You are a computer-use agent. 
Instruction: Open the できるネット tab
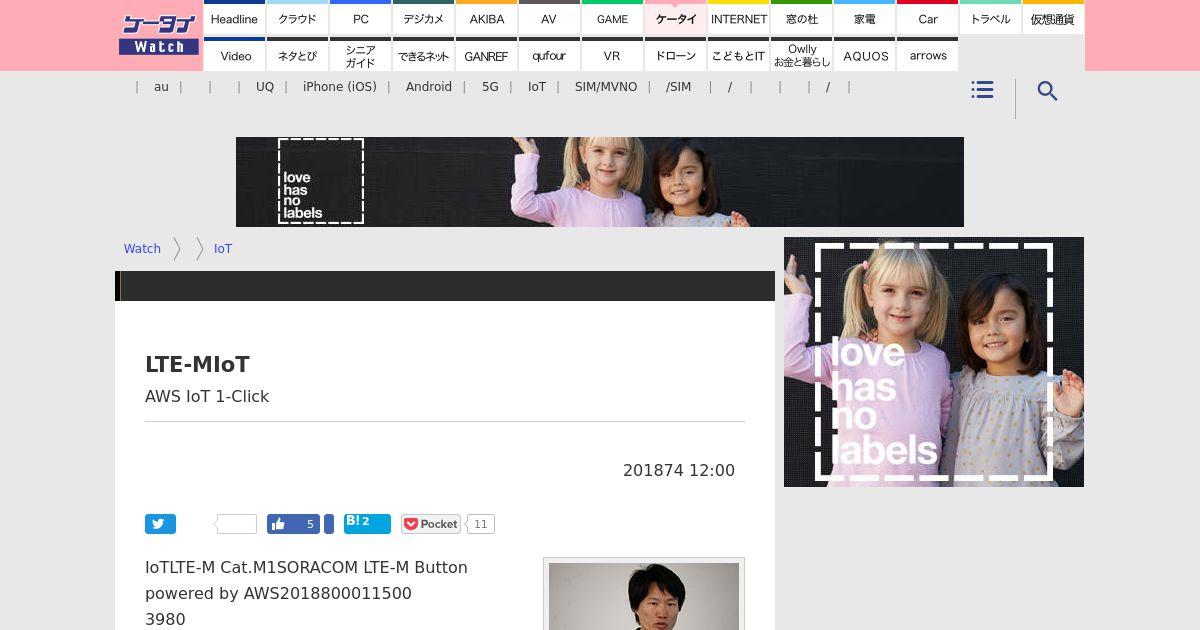pos(423,56)
